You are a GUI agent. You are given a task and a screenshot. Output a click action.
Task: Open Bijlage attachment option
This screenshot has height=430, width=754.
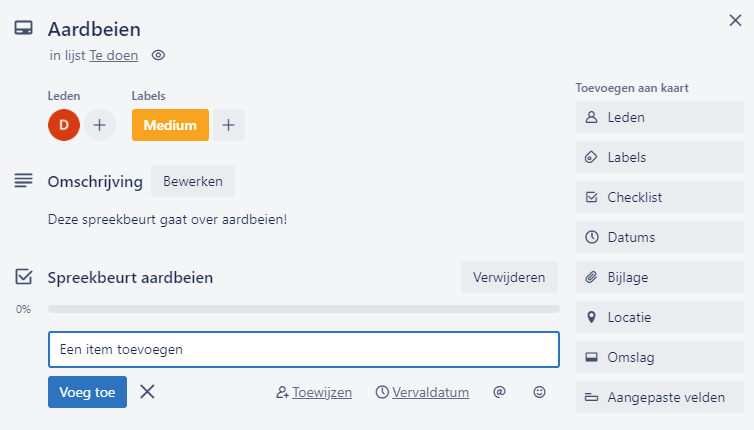click(x=660, y=277)
